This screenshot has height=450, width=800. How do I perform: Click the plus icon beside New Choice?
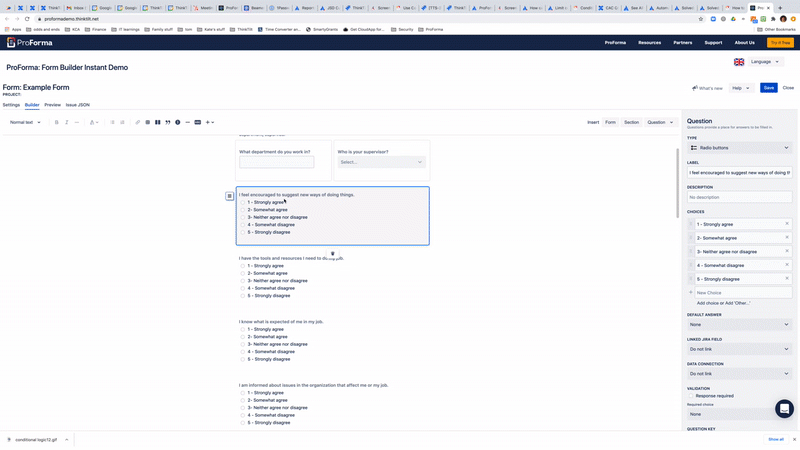pyautogui.click(x=691, y=292)
